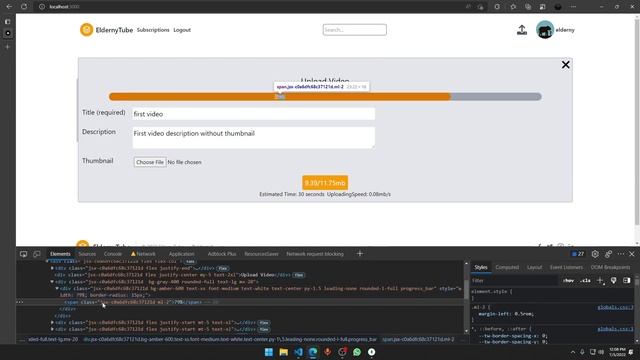Select the DOM Breakpoints pane tab
This screenshot has width=640, height=360.
coord(610,267)
